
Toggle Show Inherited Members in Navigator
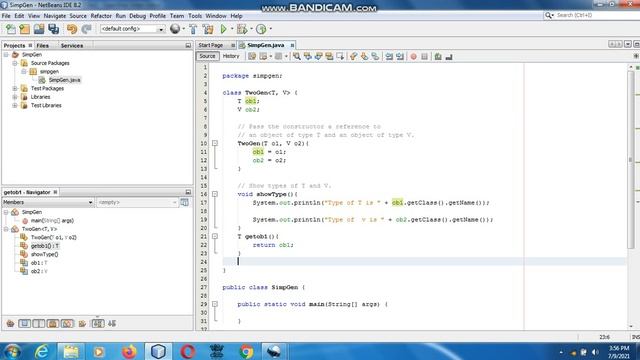(10, 324)
